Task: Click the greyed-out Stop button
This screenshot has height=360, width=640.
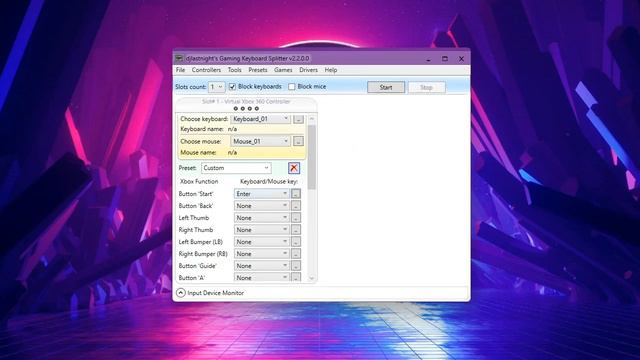Action: pos(427,87)
